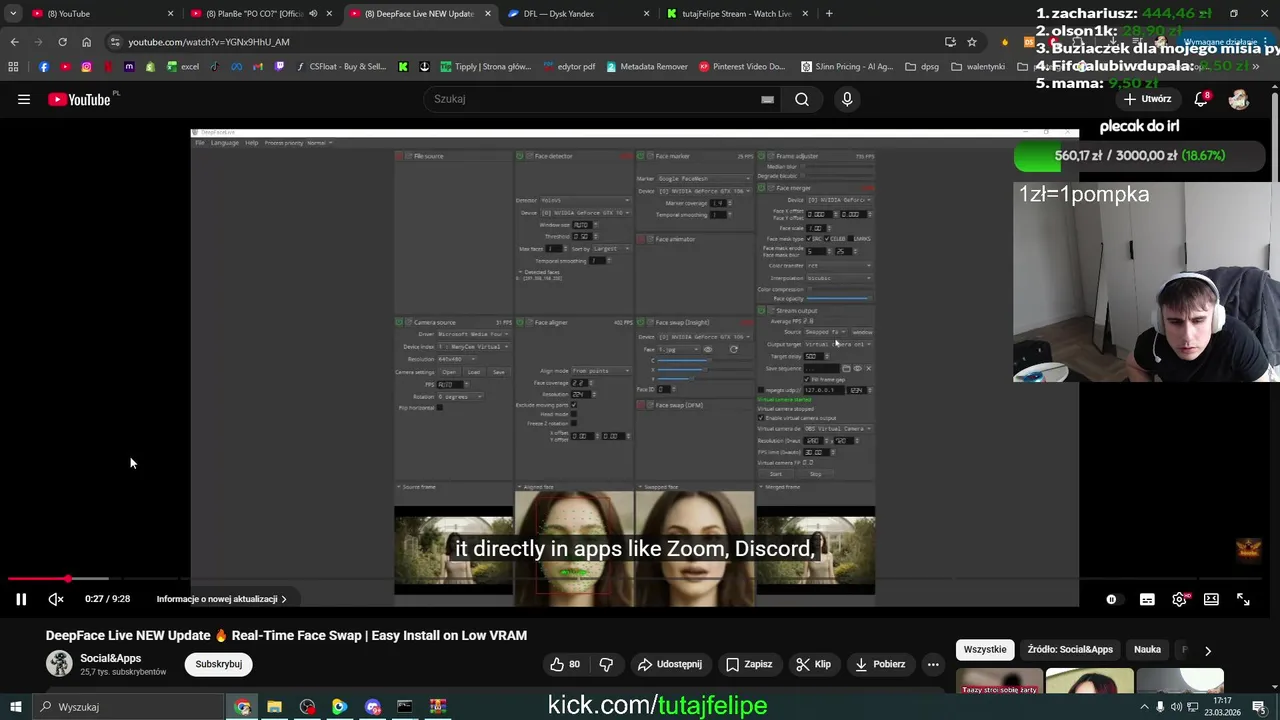1280x720 pixels.
Task: Pause the video
Action: click(21, 599)
